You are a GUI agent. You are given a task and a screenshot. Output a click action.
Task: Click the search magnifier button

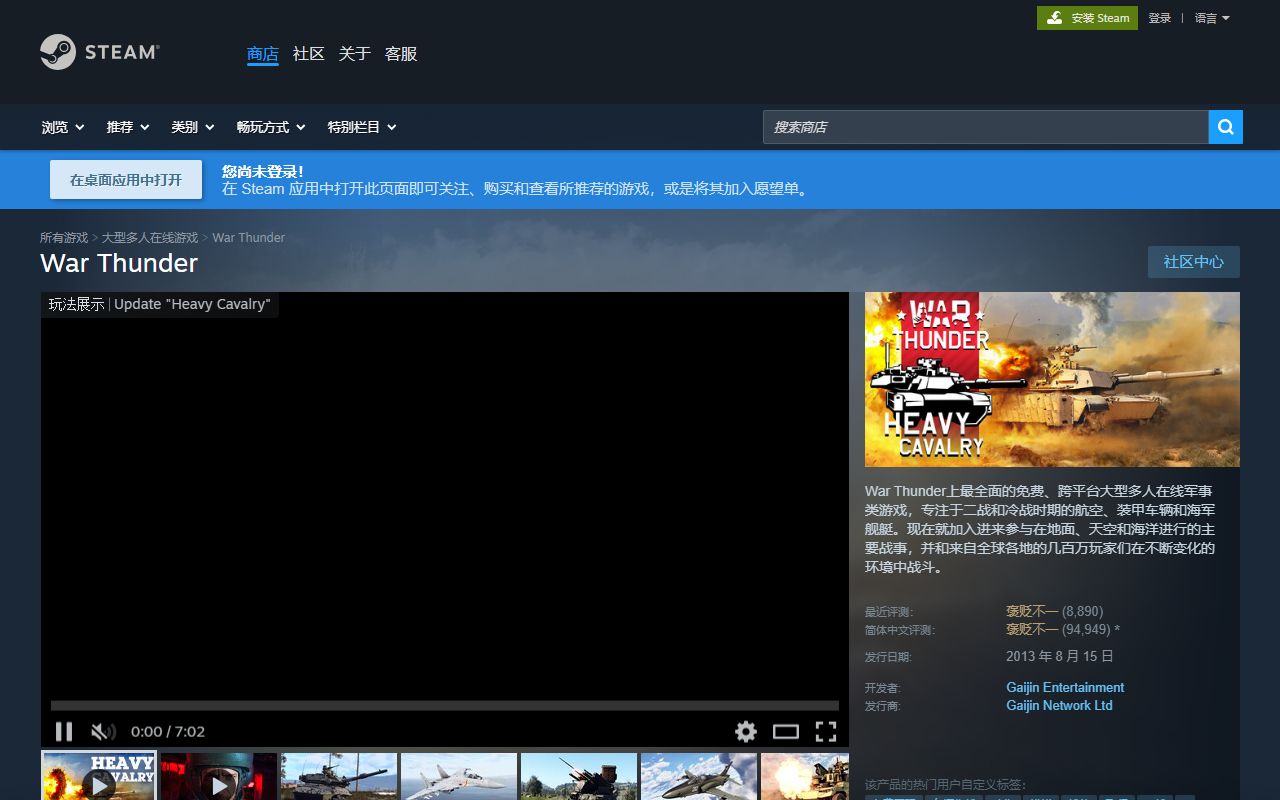point(1226,127)
